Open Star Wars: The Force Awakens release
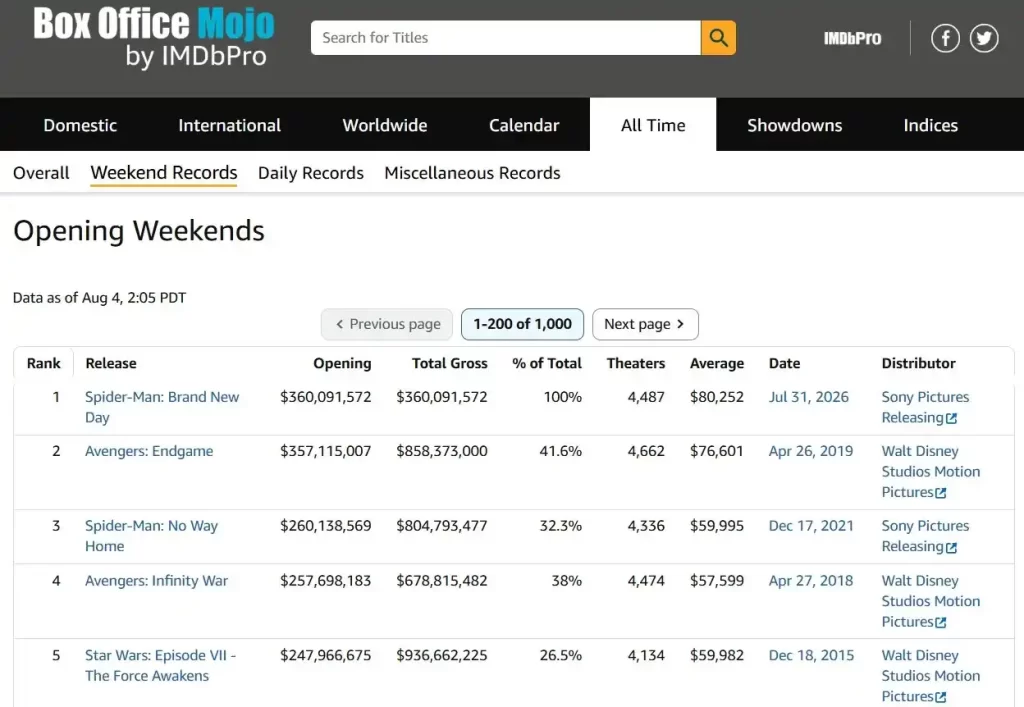This screenshot has height=707, width=1024. tap(161, 665)
